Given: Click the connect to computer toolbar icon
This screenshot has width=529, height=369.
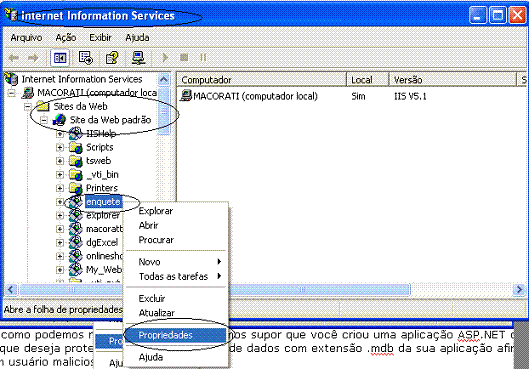Looking at the screenshot, I should coord(138,58).
